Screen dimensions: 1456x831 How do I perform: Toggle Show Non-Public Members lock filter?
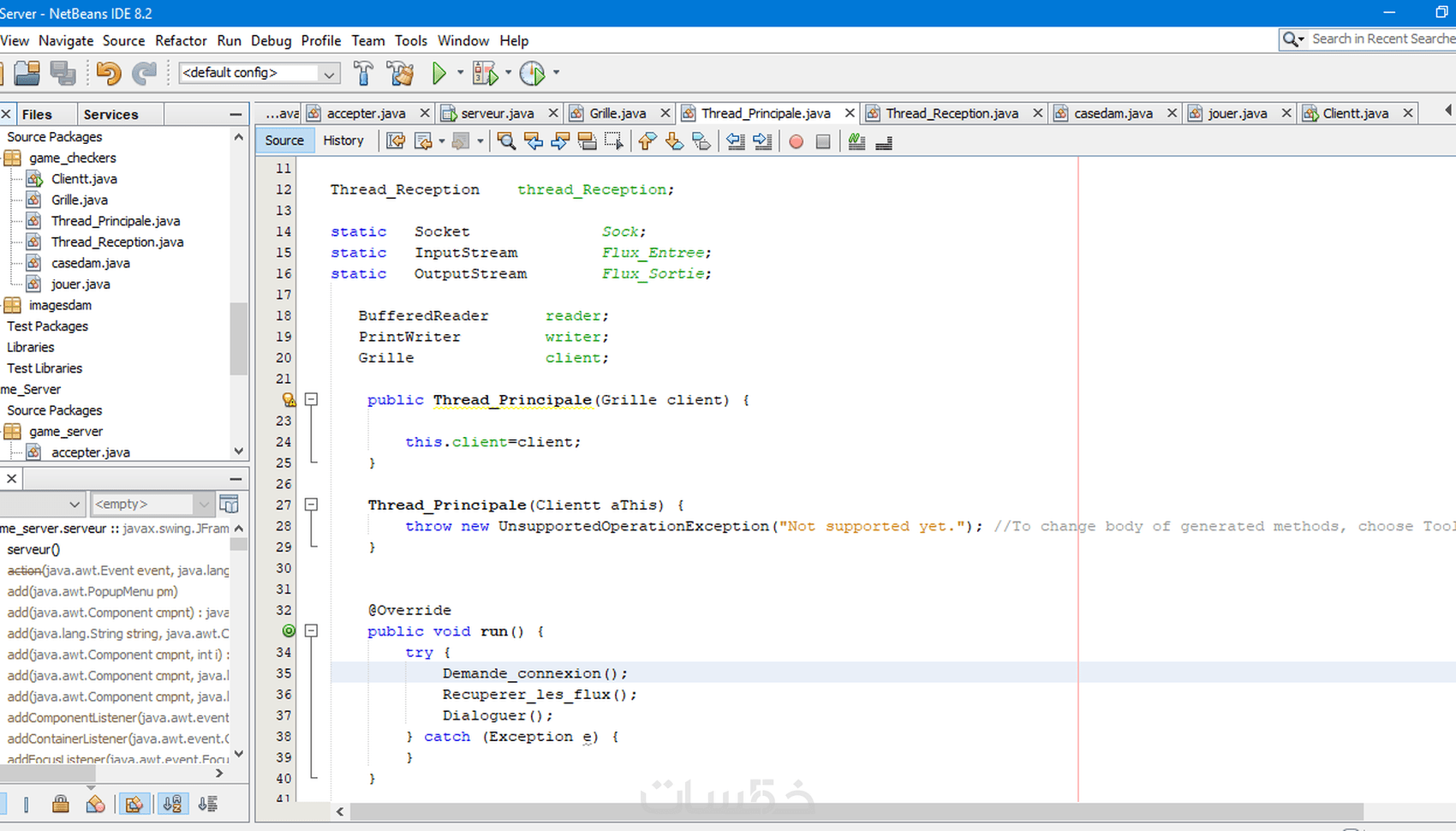(61, 804)
